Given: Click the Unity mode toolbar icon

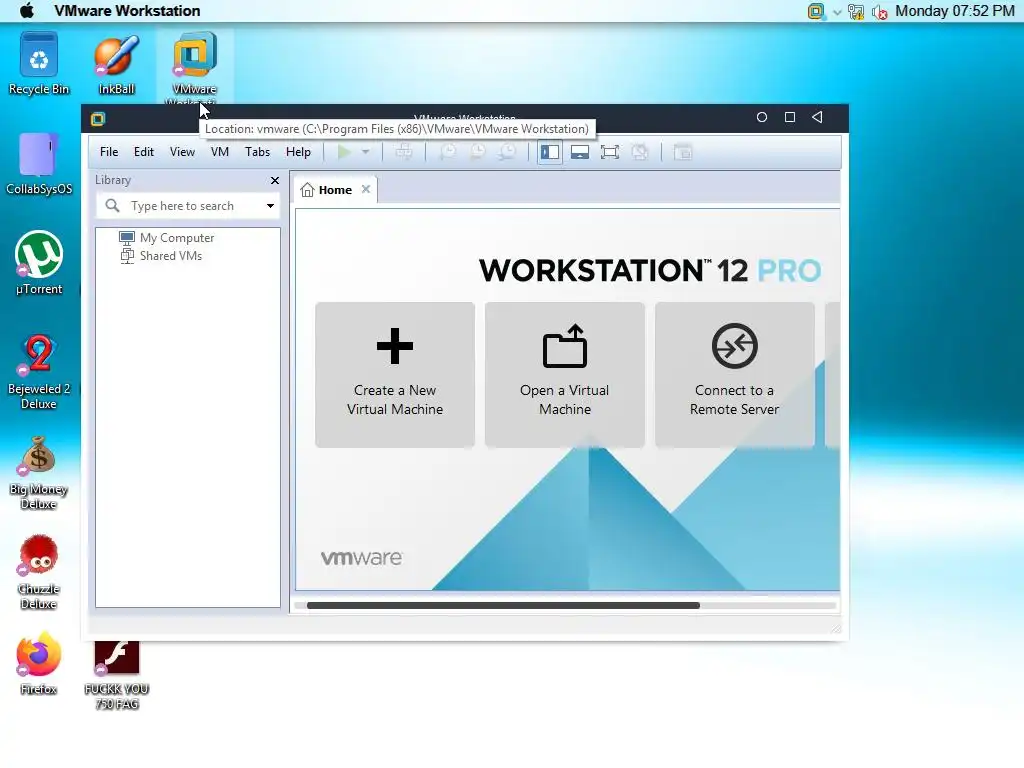Looking at the screenshot, I should pyautogui.click(x=640, y=152).
